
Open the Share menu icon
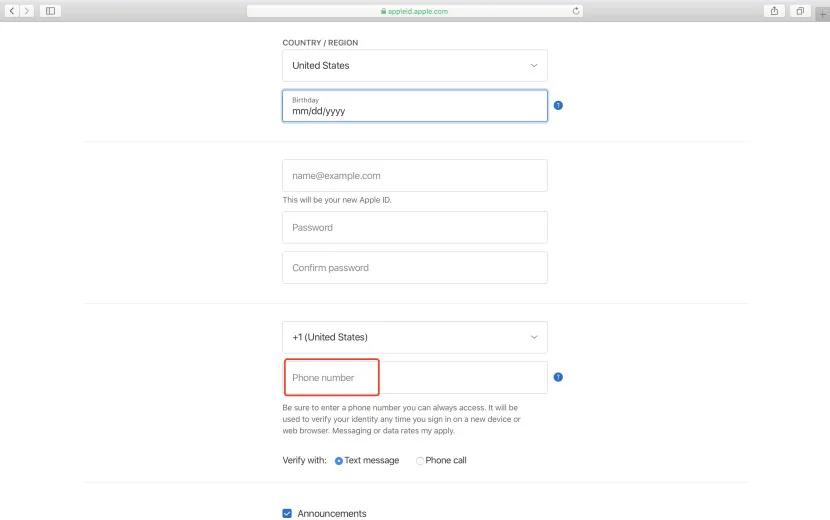click(775, 11)
